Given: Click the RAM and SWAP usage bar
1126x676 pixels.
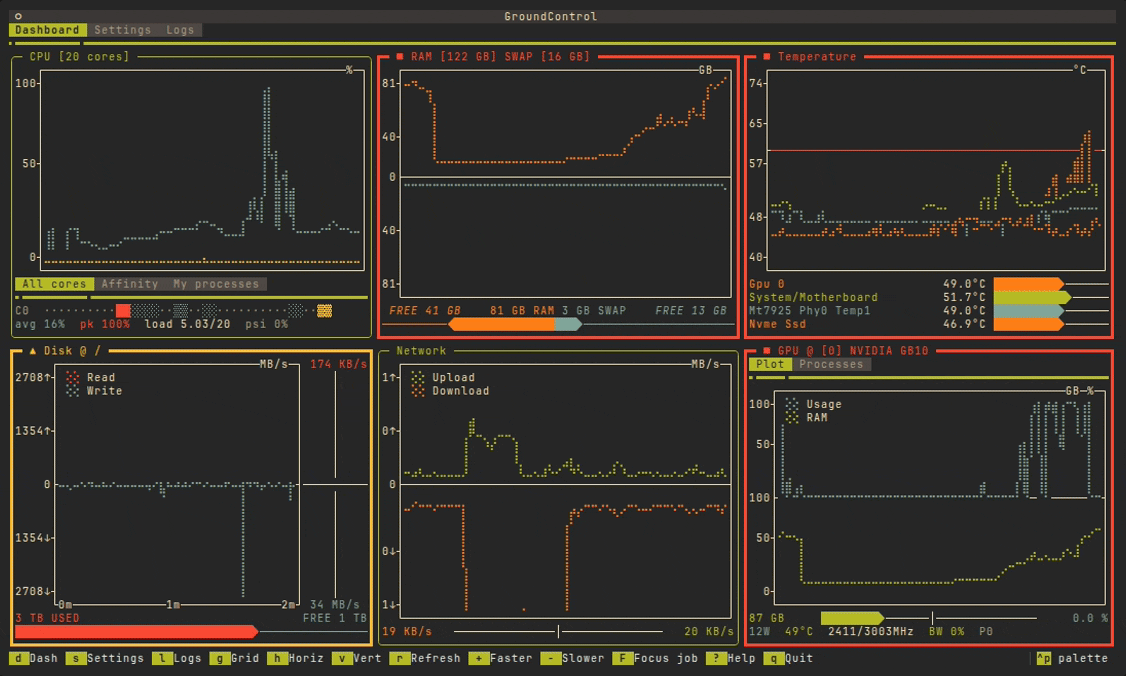Looking at the screenshot, I should (515, 325).
